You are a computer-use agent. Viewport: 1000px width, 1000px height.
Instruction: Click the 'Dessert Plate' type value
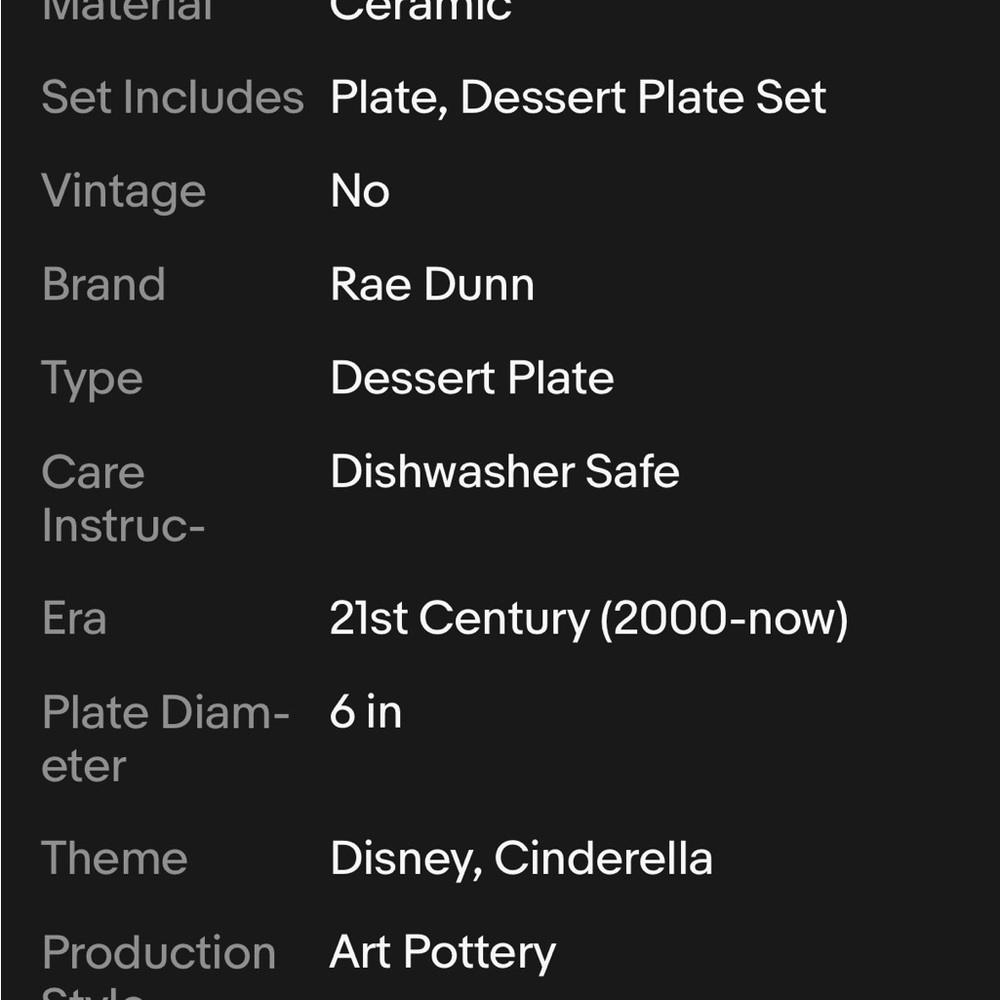click(x=472, y=378)
